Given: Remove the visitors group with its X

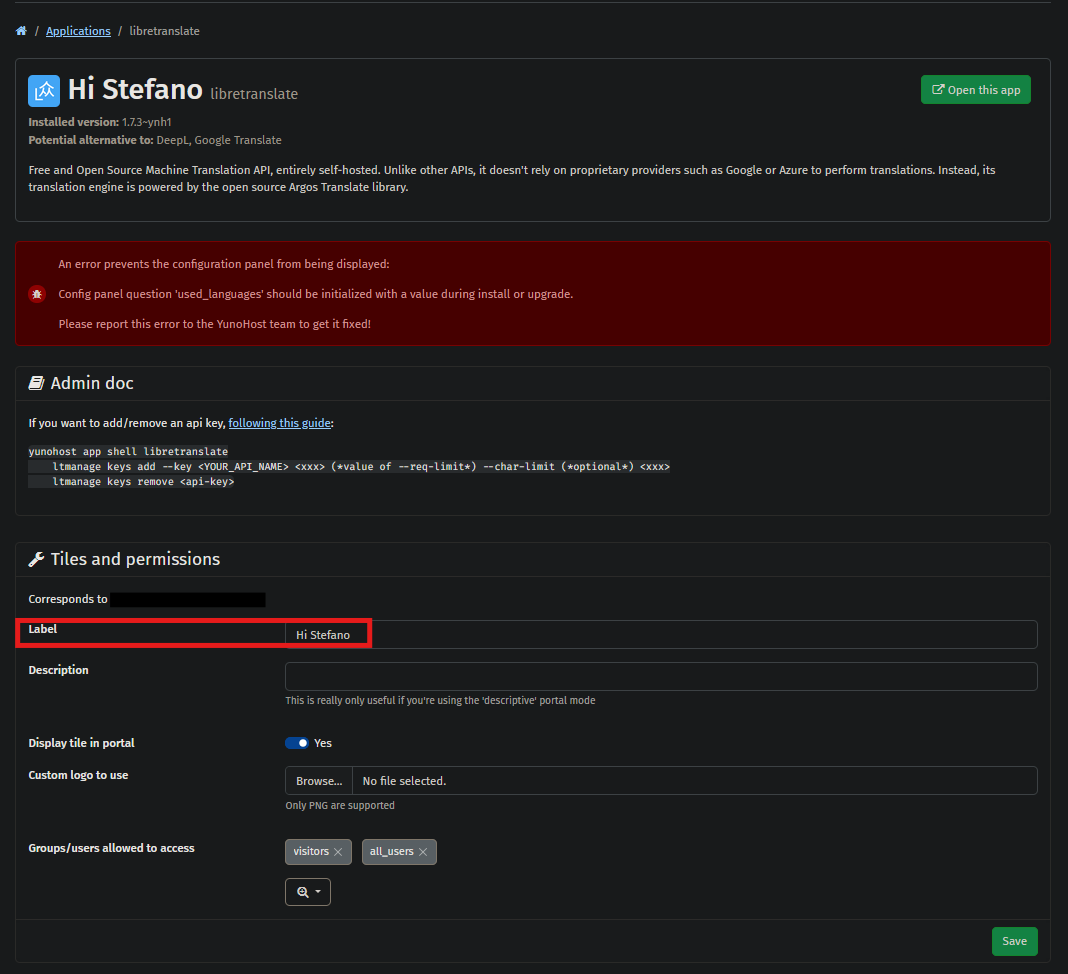Looking at the screenshot, I should pyautogui.click(x=338, y=852).
